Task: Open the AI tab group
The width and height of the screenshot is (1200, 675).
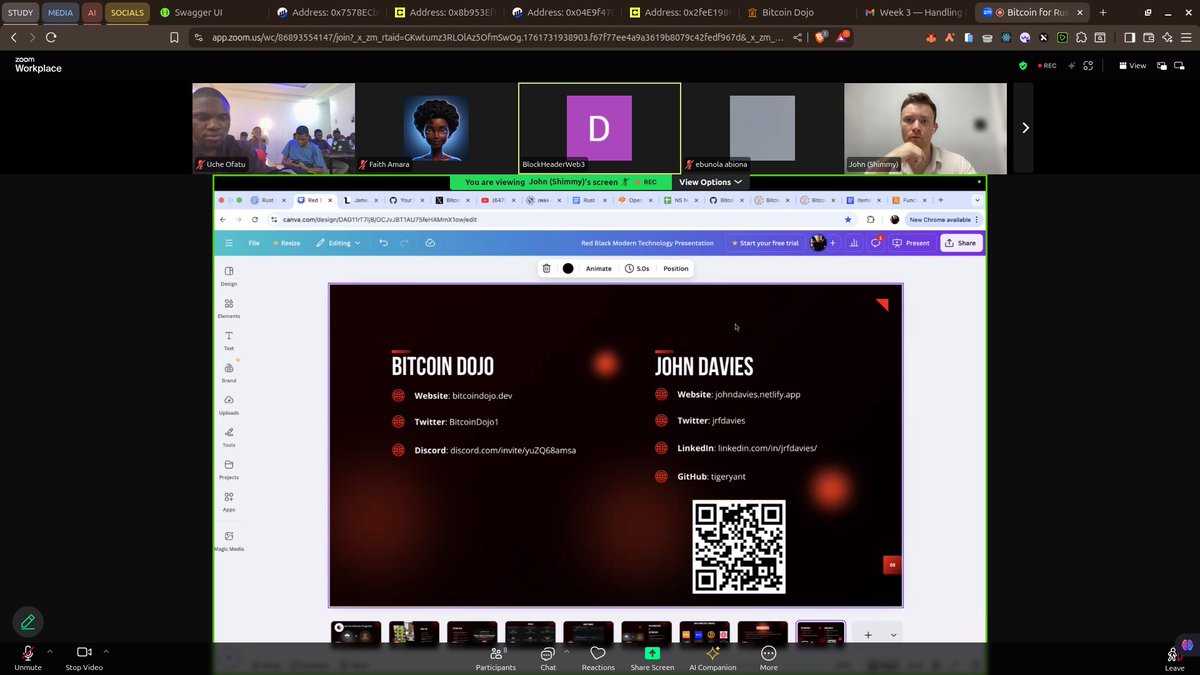Action: pos(92,13)
